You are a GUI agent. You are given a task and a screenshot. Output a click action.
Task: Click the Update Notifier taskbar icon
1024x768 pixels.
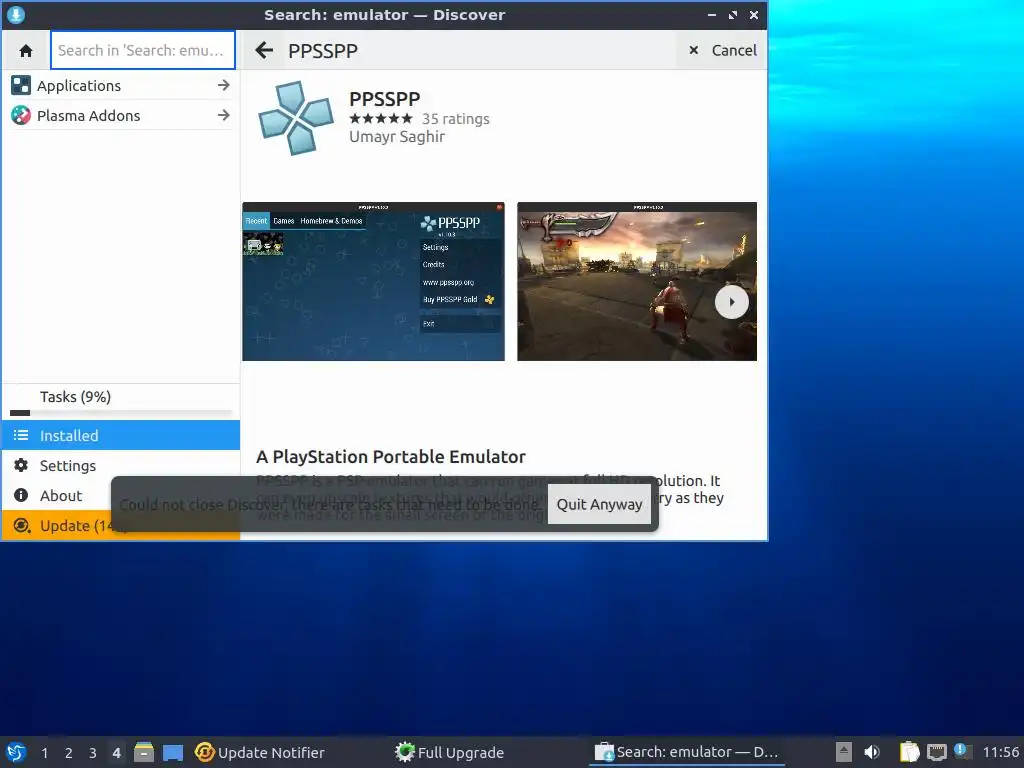pyautogui.click(x=204, y=752)
